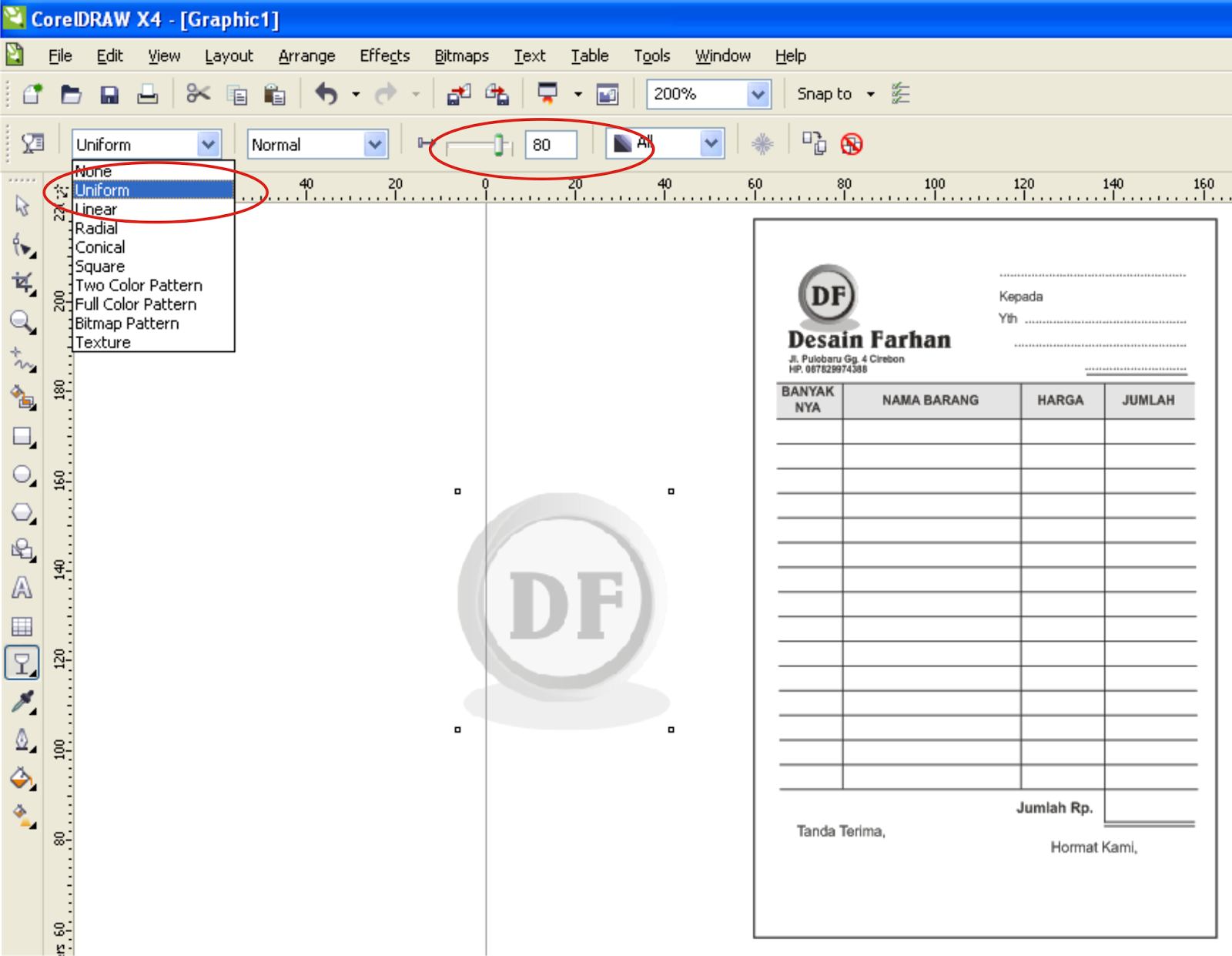The height and width of the screenshot is (956, 1232).
Task: Open the Fill bucket tool
Action: [22, 780]
